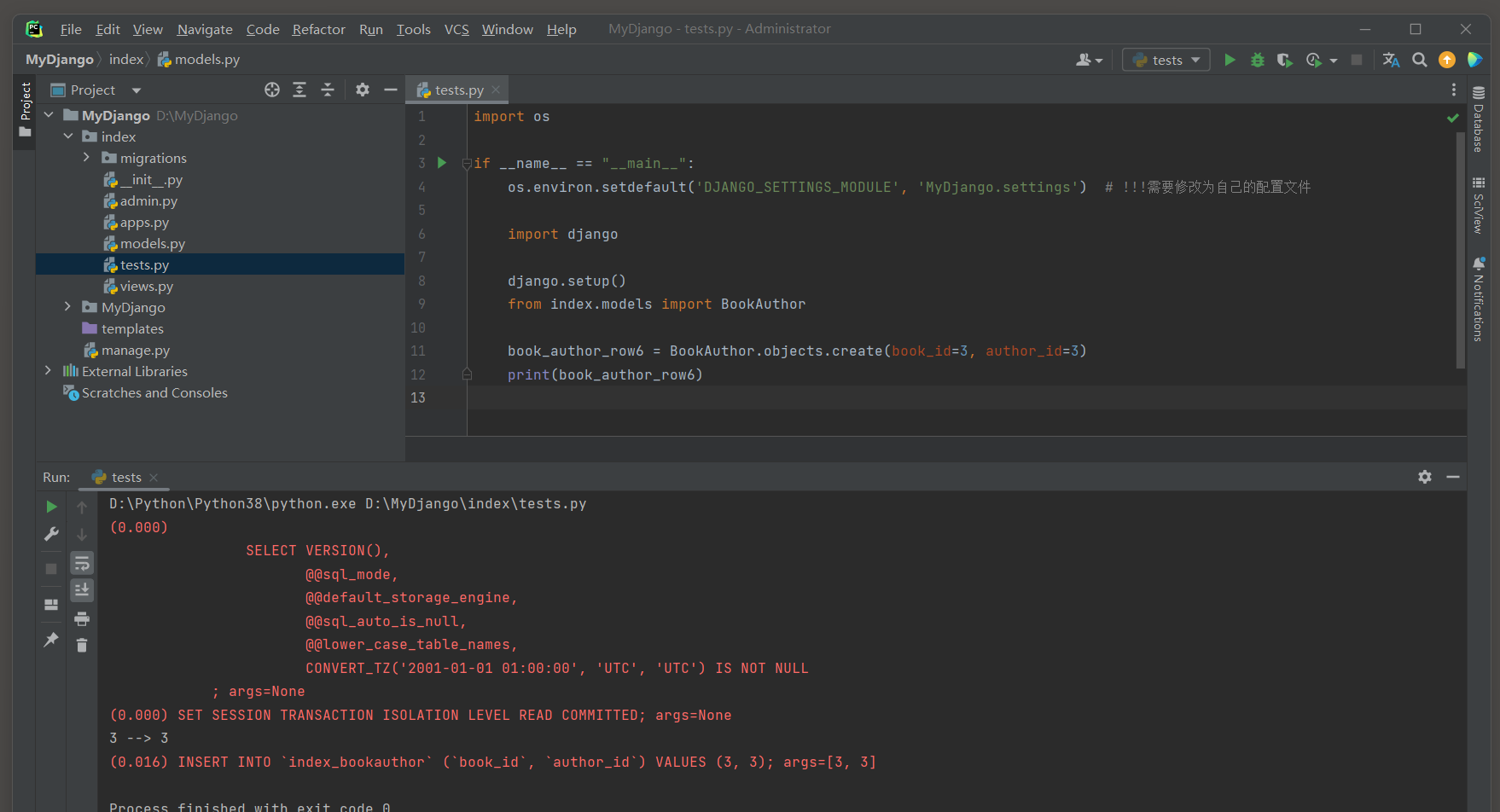Open Search Everywhere magnifier icon

pyautogui.click(x=1419, y=60)
